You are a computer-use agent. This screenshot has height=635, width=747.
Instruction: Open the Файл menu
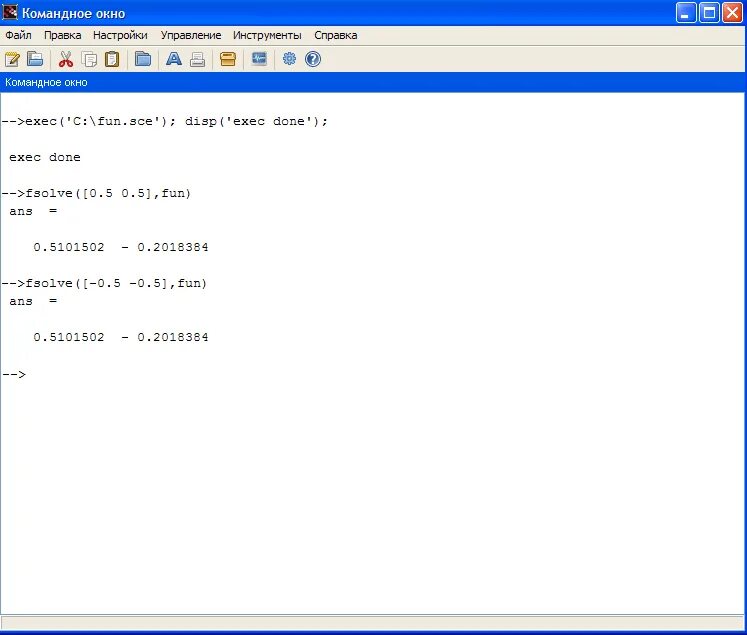tap(18, 35)
